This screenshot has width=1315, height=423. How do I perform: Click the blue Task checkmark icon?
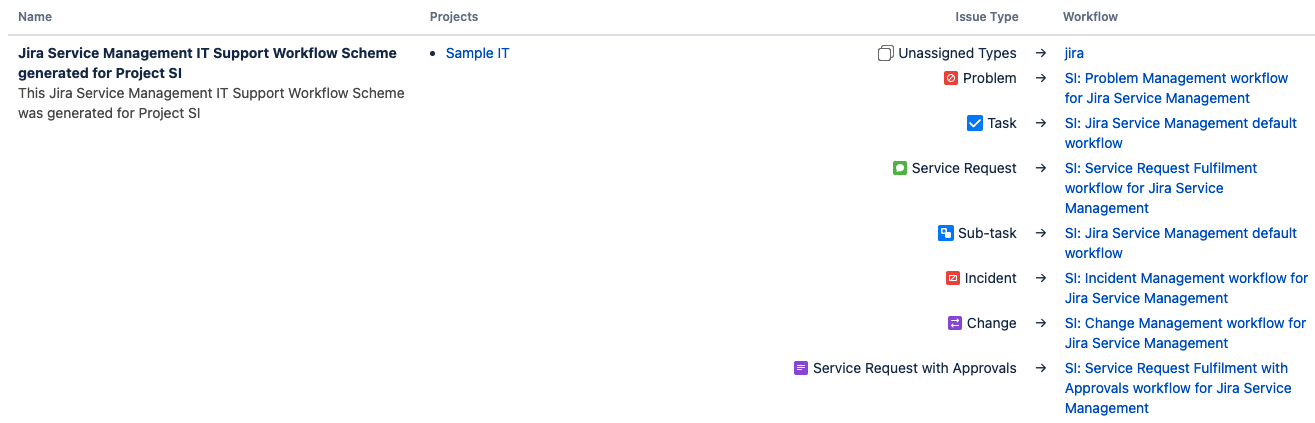pos(975,123)
